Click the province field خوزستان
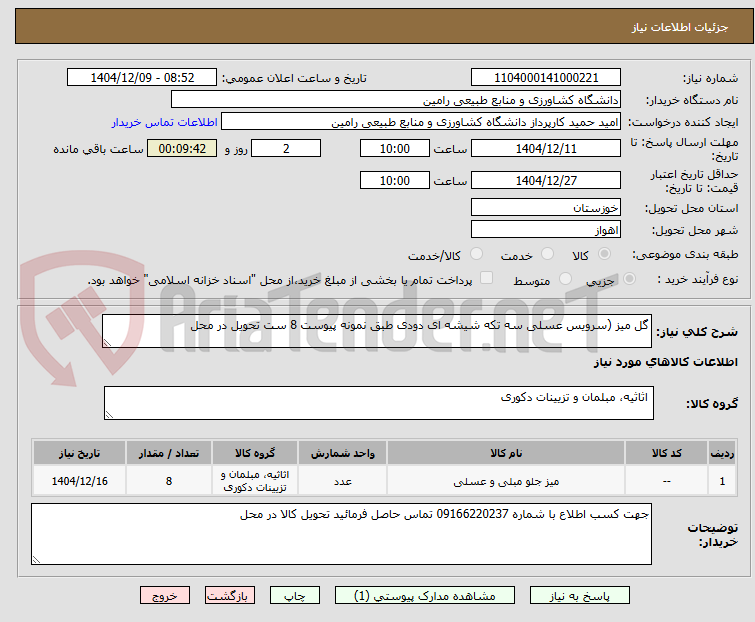 click(546, 207)
